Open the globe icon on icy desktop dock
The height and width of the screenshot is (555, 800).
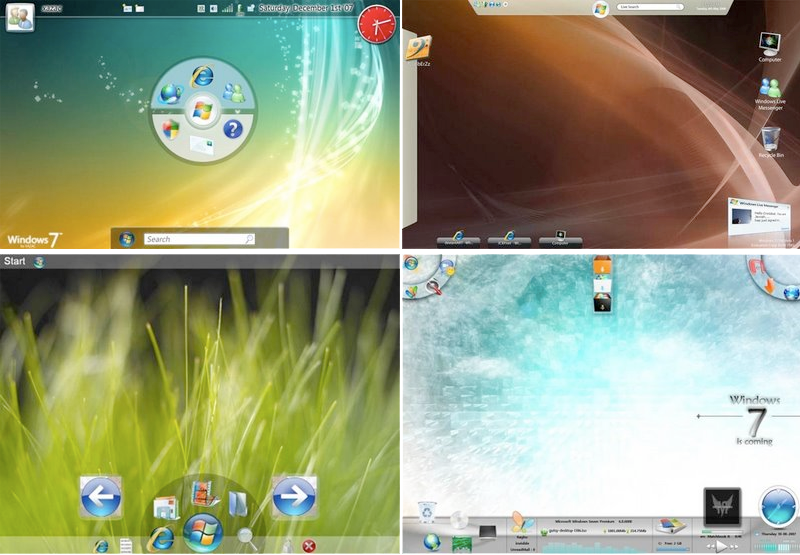(x=431, y=542)
